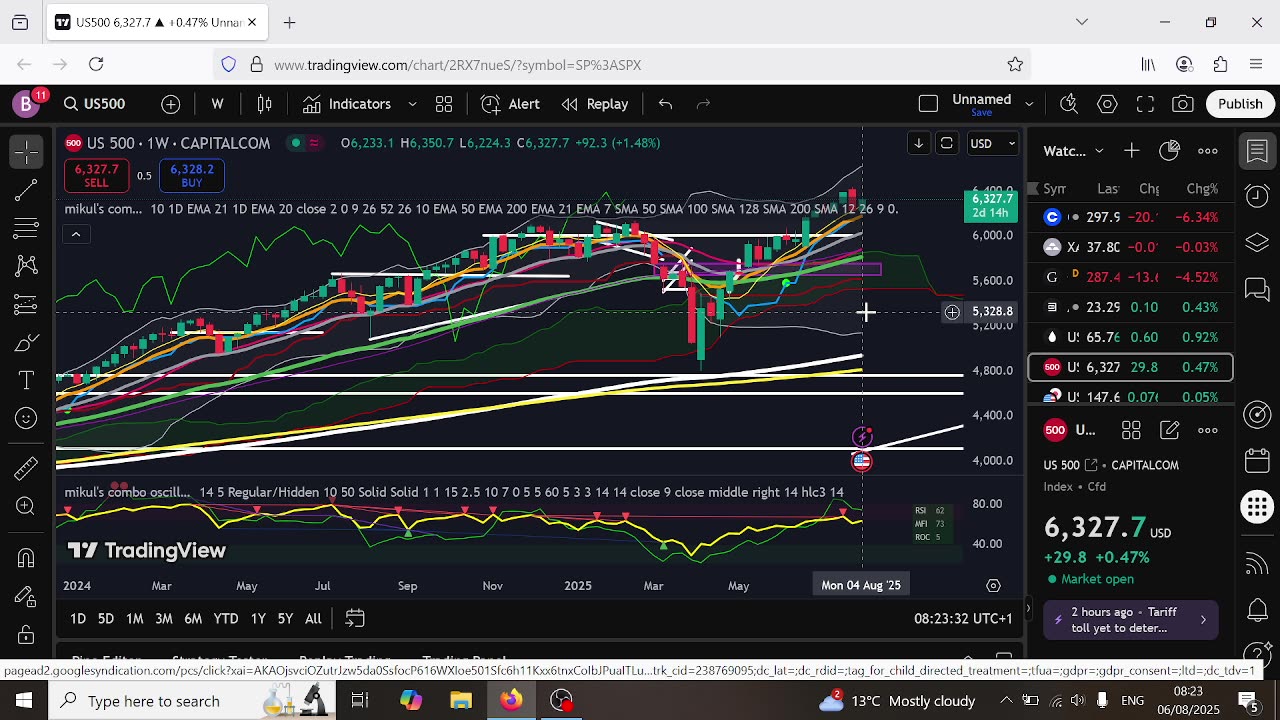This screenshot has width=1280, height=720.
Task: Pick the ruler measure tool
Action: point(26,467)
